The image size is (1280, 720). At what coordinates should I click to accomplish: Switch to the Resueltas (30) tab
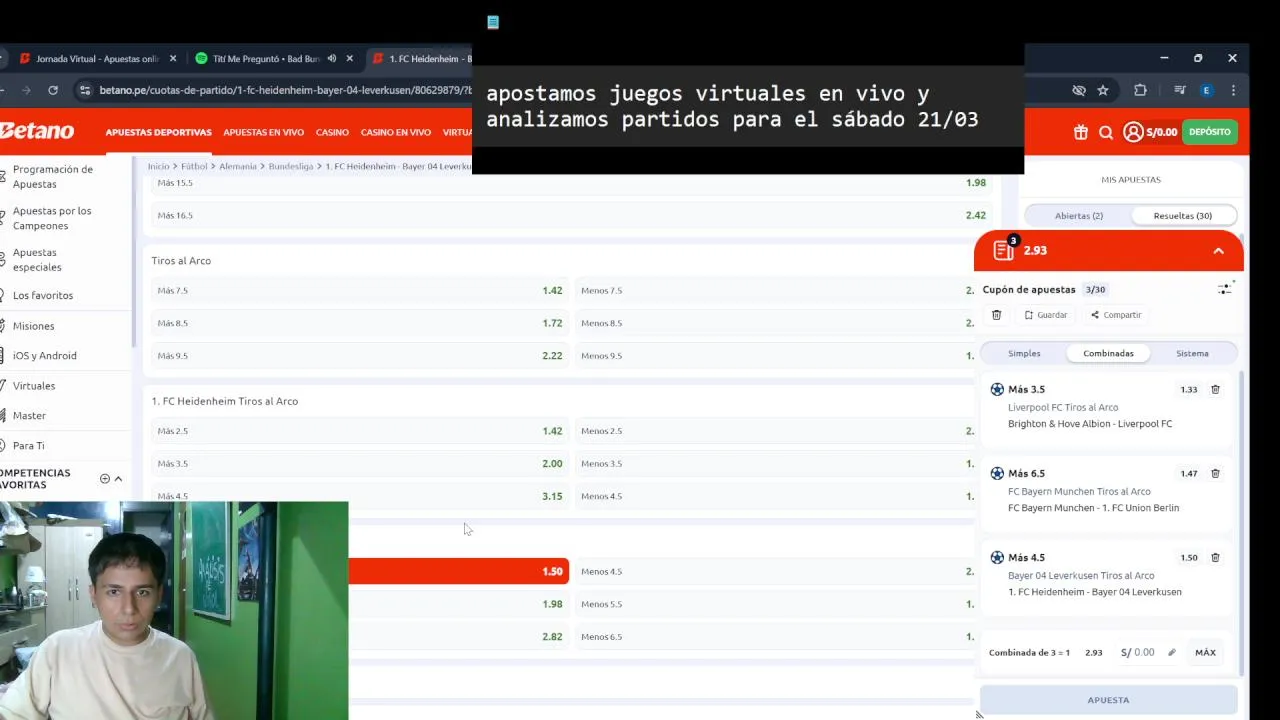[x=1183, y=216]
